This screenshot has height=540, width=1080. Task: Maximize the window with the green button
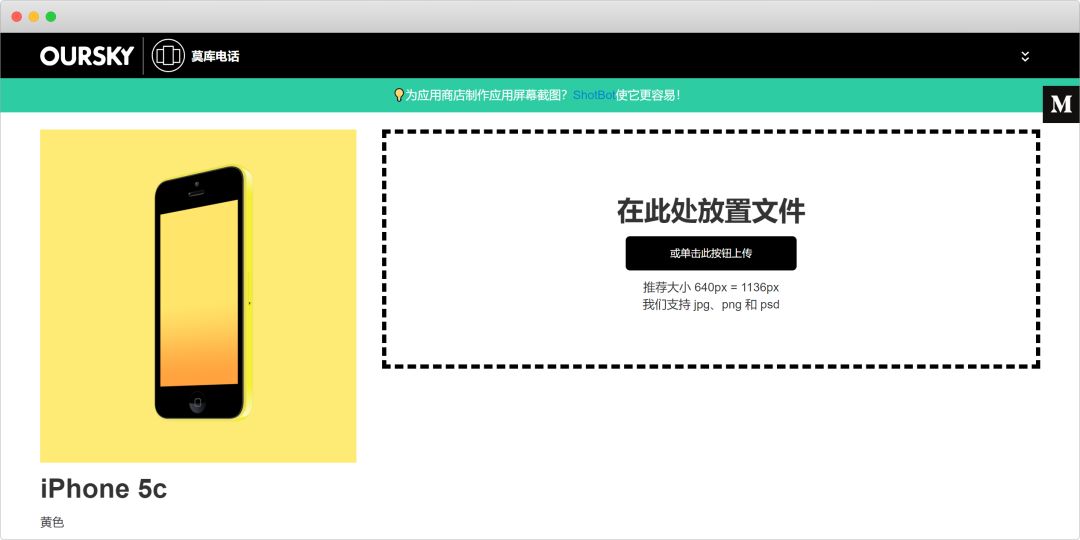[50, 16]
